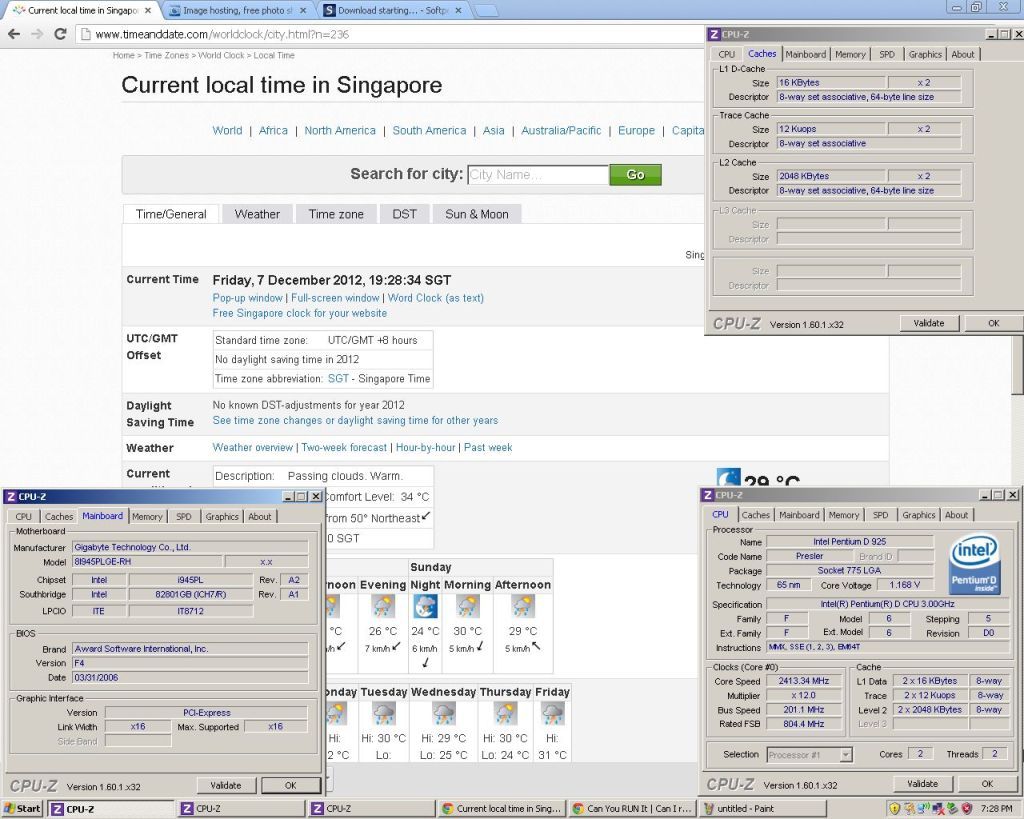The width and height of the screenshot is (1024, 819).
Task: Click Thursday forecast weather icon
Action: click(505, 714)
